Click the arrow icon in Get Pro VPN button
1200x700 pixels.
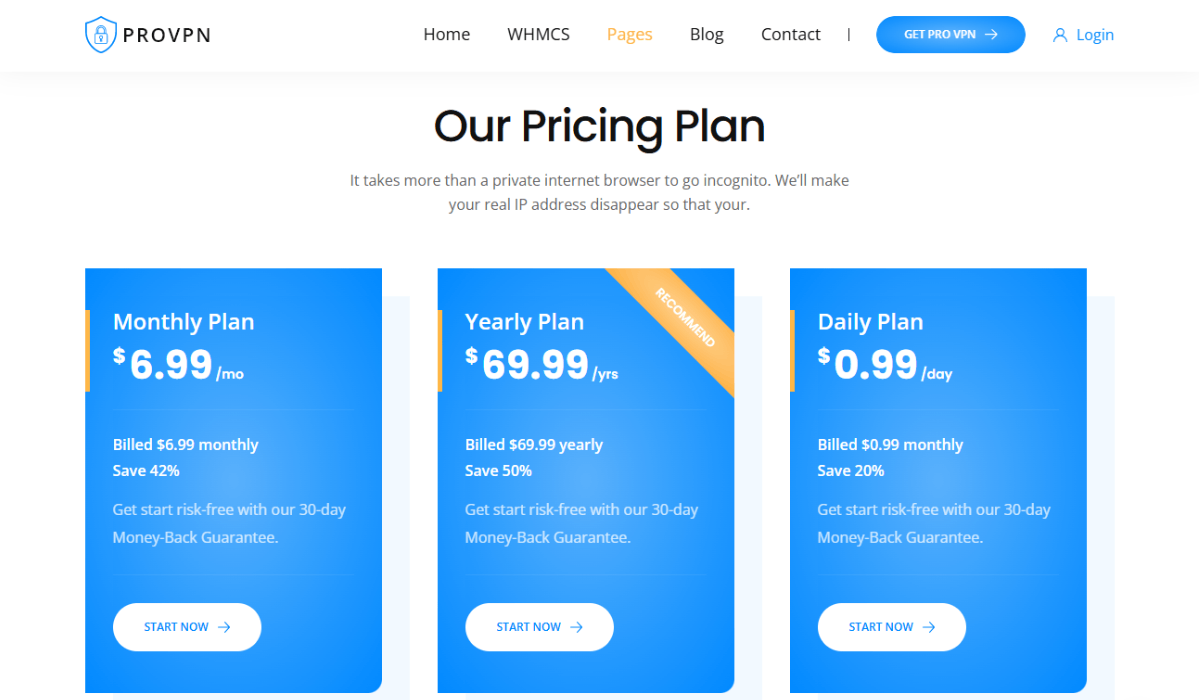(x=991, y=34)
